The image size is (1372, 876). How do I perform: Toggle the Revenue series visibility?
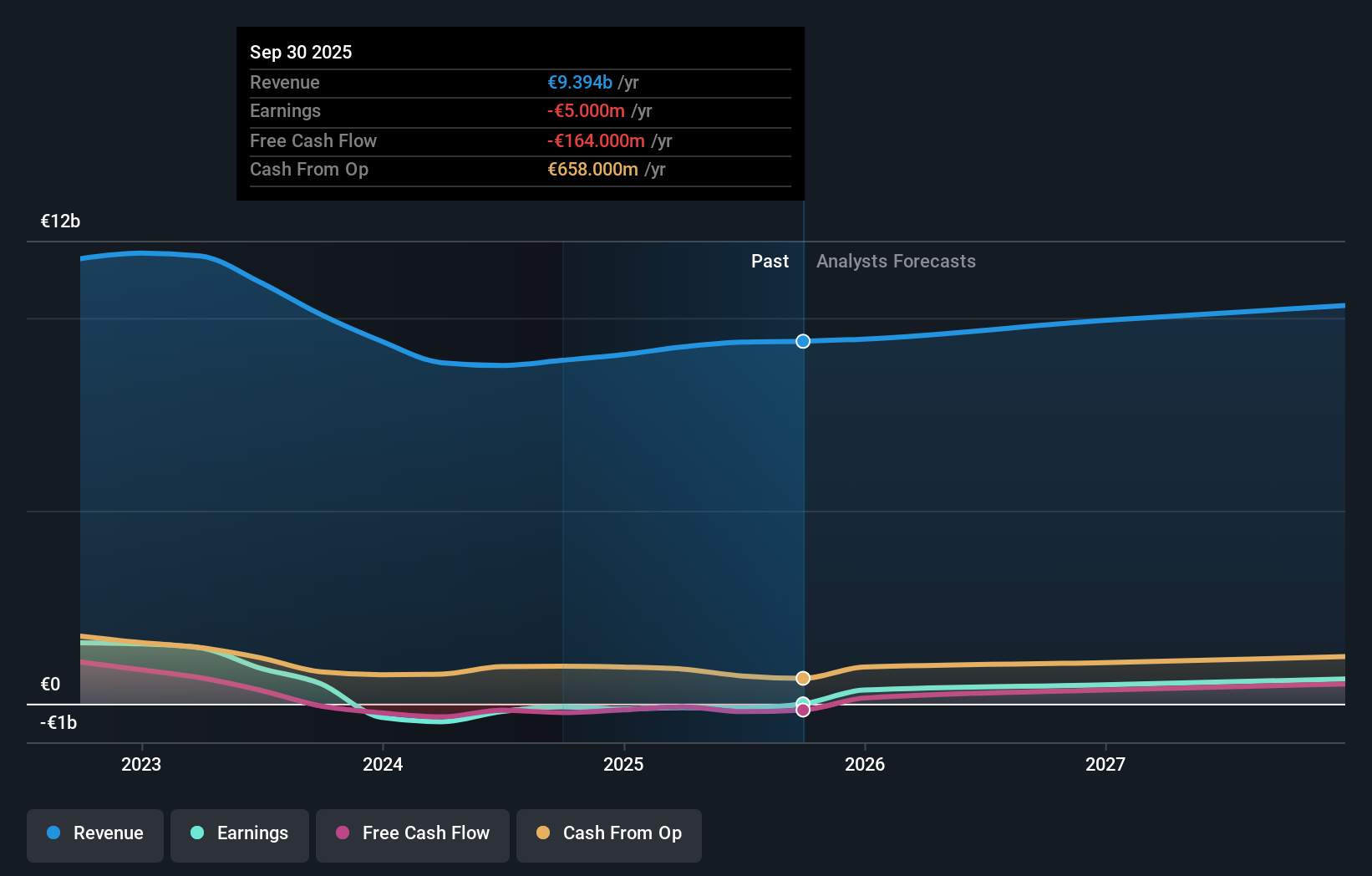click(94, 834)
